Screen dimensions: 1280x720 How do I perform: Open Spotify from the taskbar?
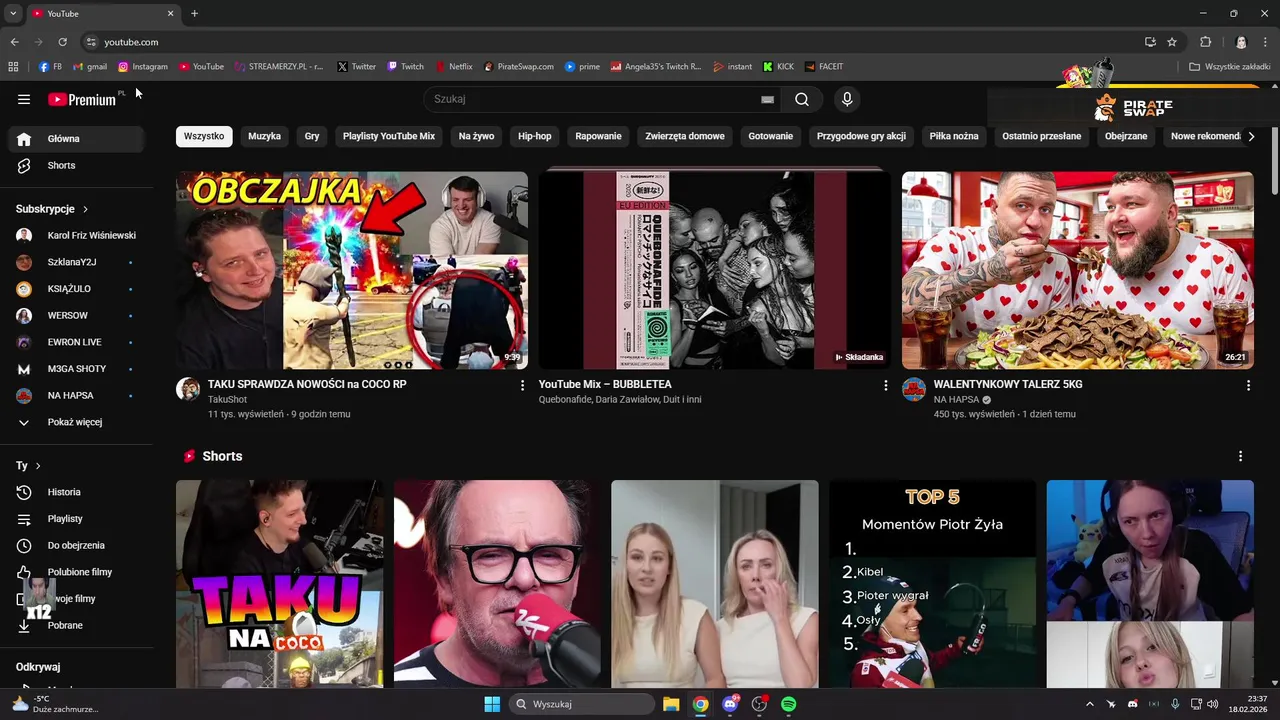coord(788,704)
